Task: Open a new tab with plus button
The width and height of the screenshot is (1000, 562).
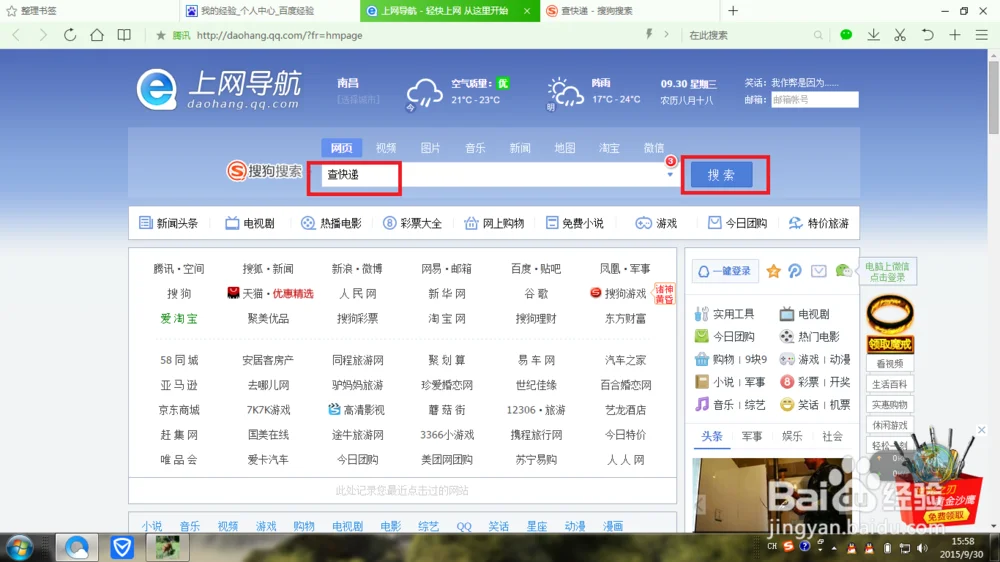Action: coord(733,11)
